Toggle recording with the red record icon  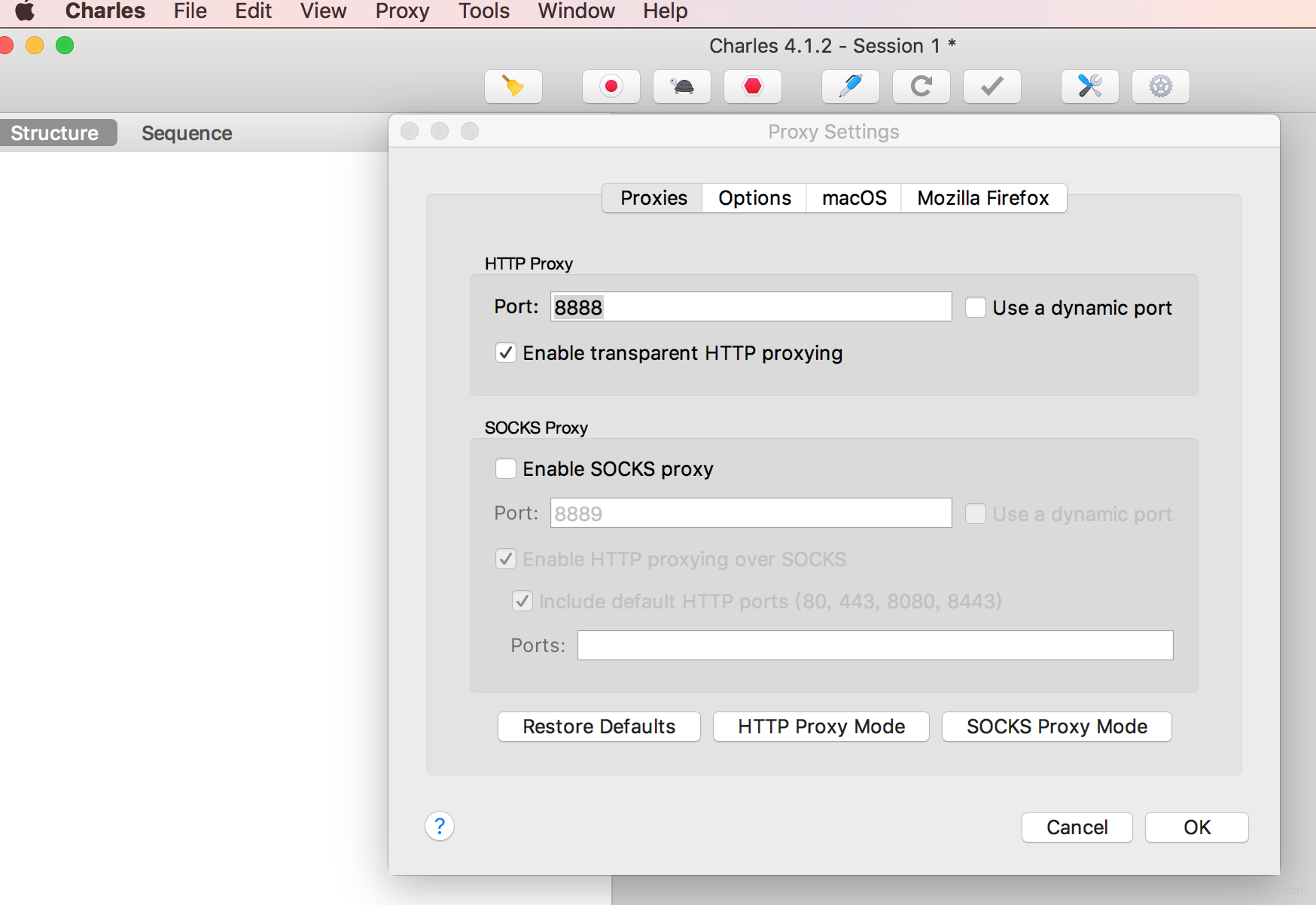click(x=611, y=87)
